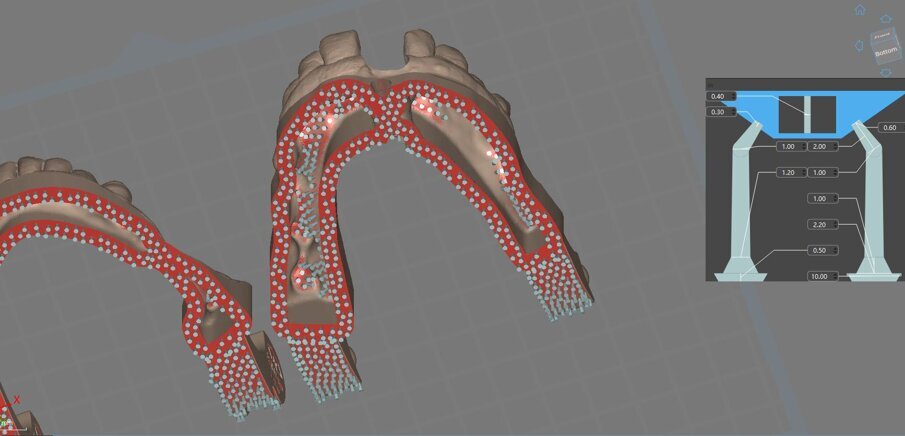Click the 1.20 value field
Viewport: 905px width, 436px height.
[788, 173]
